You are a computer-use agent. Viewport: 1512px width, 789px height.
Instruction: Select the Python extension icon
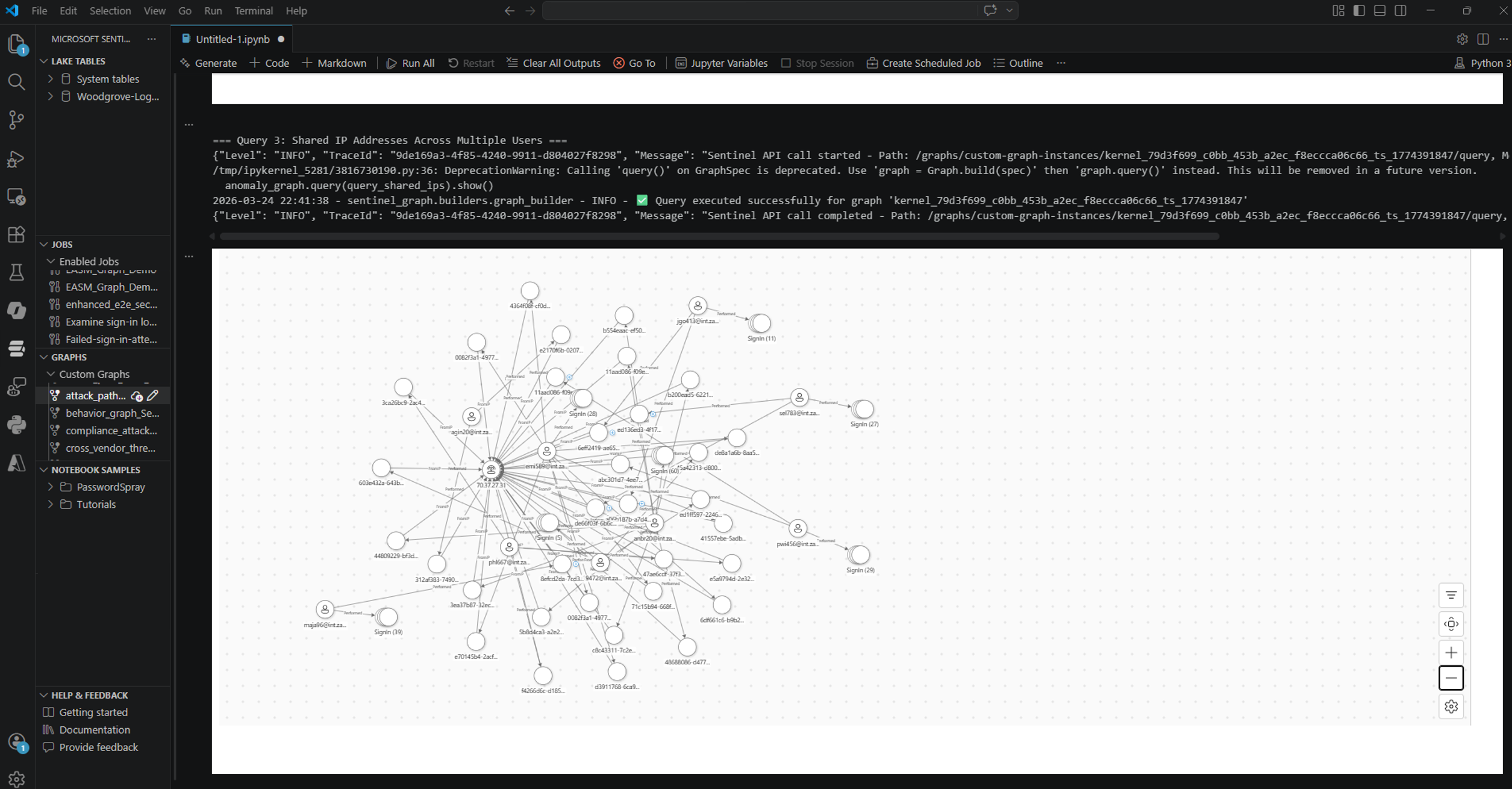coord(16,425)
